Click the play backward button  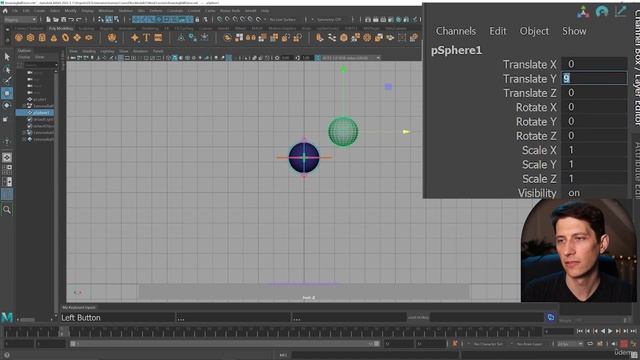(603, 331)
